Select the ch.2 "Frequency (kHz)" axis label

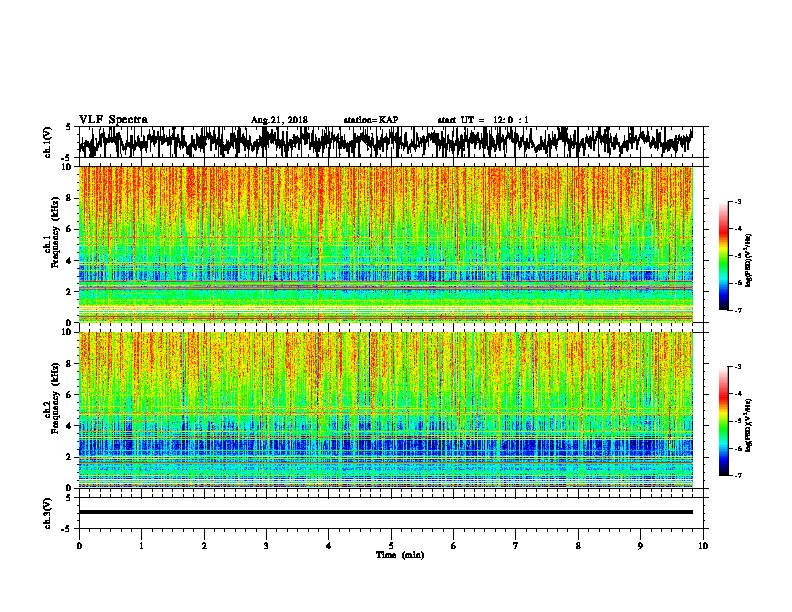(55, 398)
